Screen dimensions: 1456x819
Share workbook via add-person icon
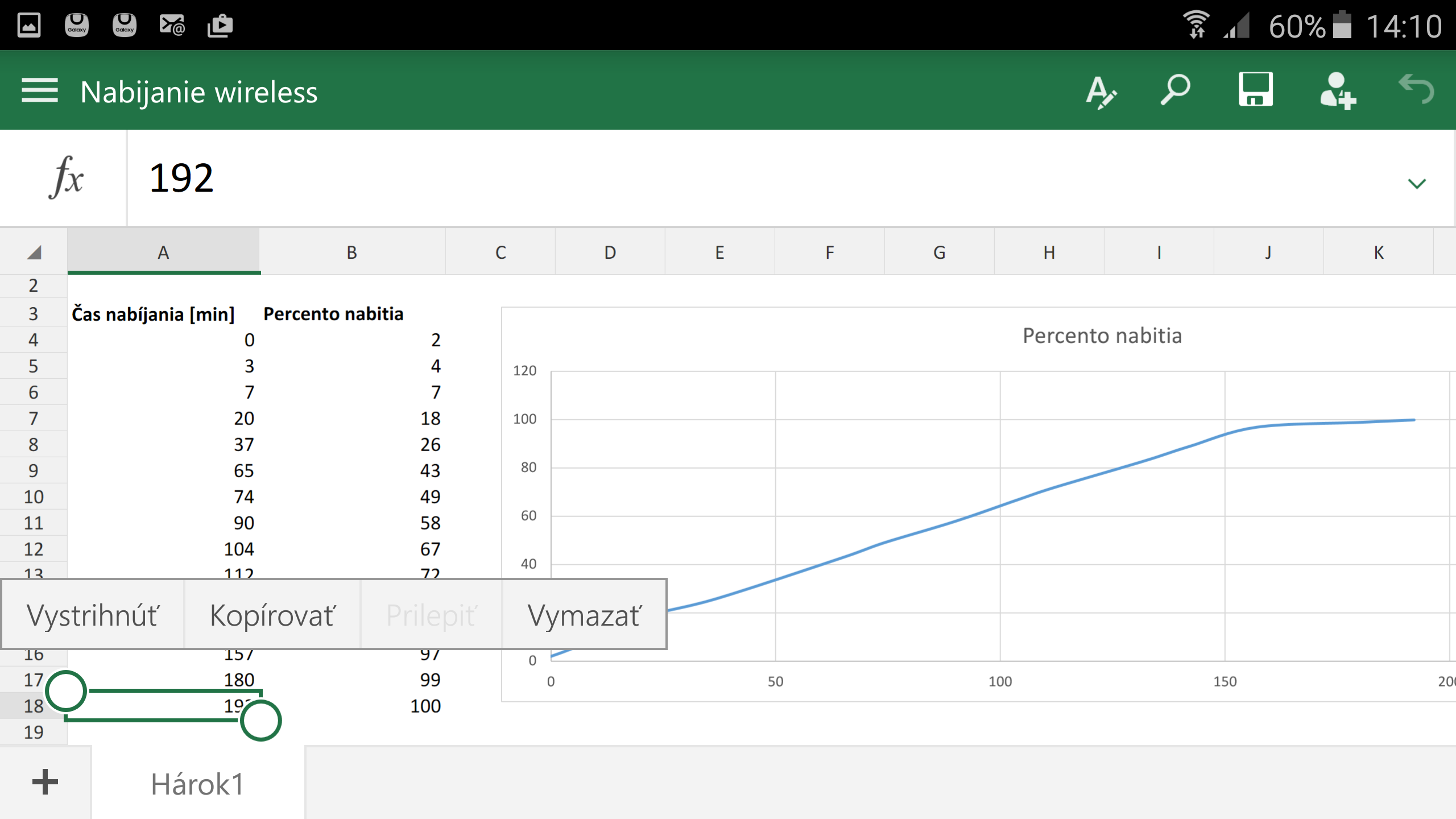tap(1338, 91)
